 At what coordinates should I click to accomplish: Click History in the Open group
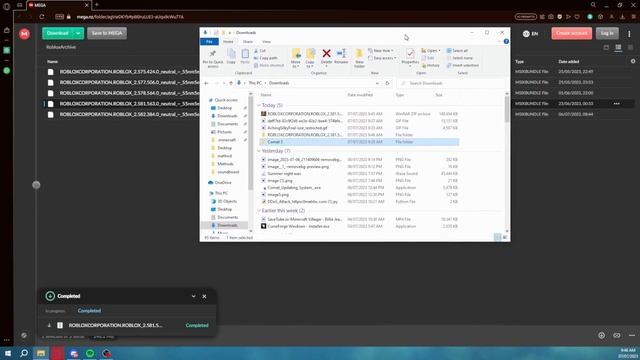(431, 65)
